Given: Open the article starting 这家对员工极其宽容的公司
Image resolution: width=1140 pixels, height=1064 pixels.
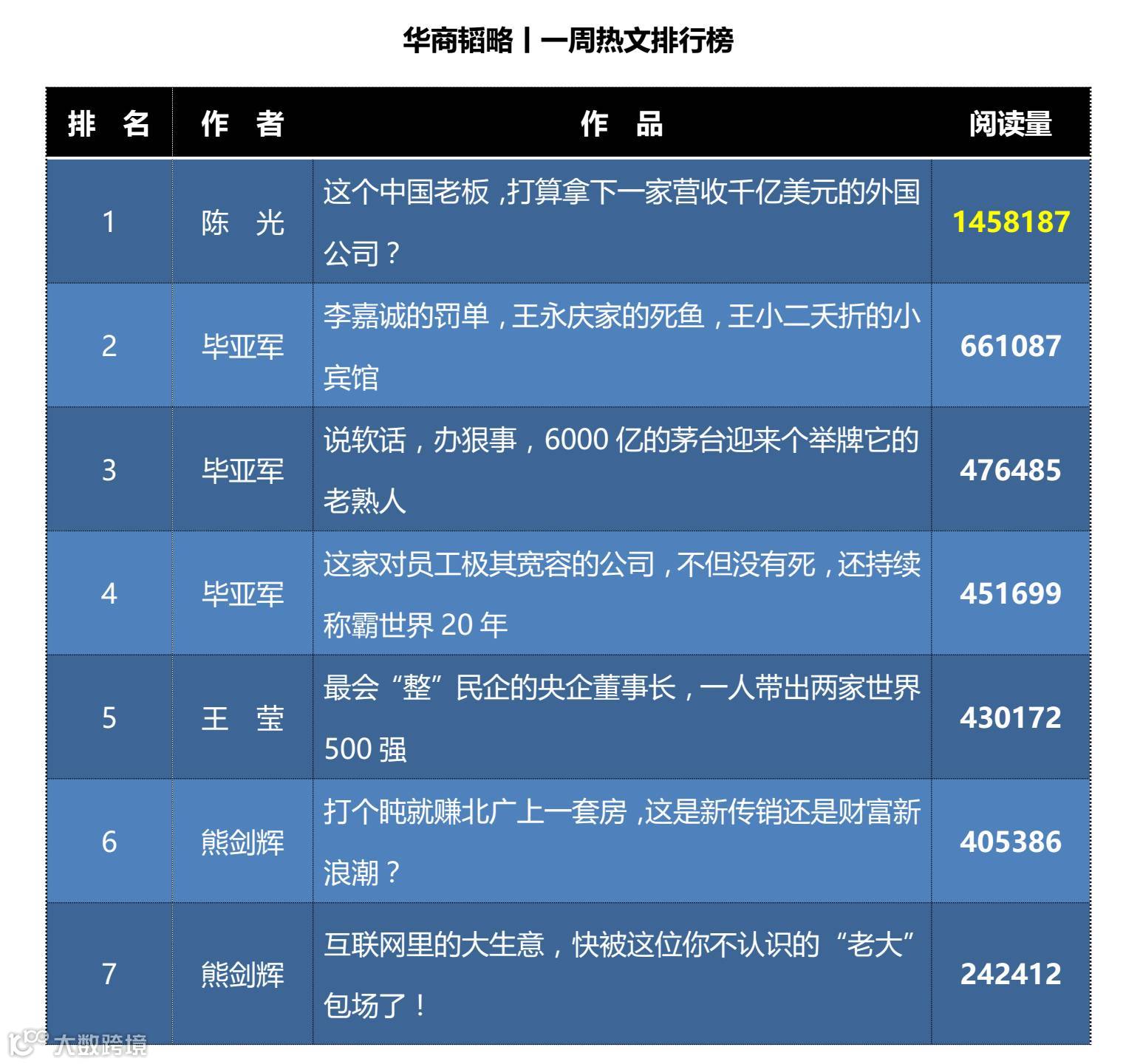Looking at the screenshot, I should 621,594.
